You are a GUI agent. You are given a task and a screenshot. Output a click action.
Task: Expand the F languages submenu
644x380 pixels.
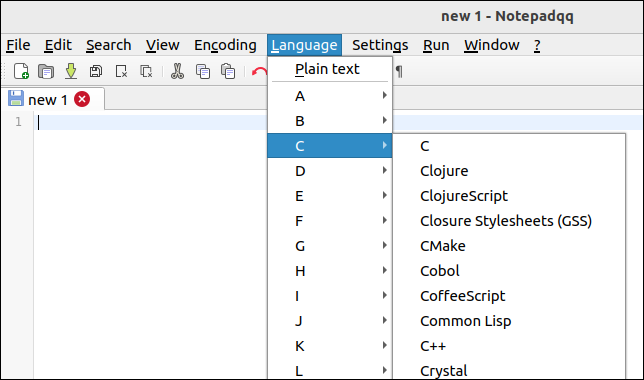330,221
